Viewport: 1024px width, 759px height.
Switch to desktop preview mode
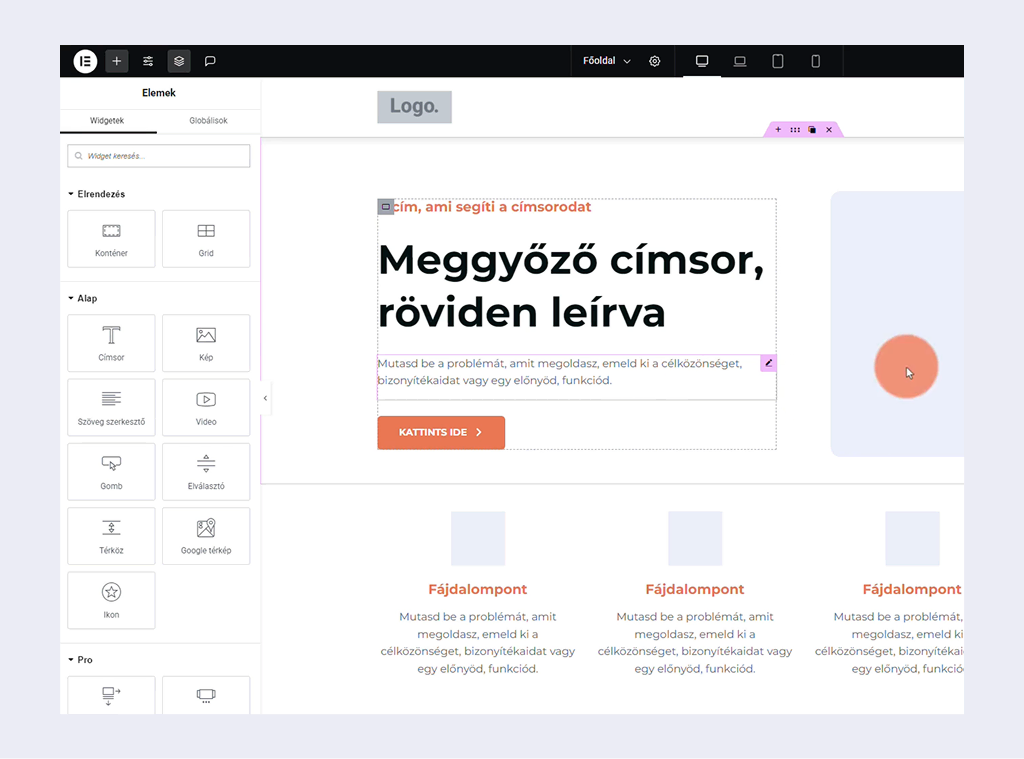702,61
